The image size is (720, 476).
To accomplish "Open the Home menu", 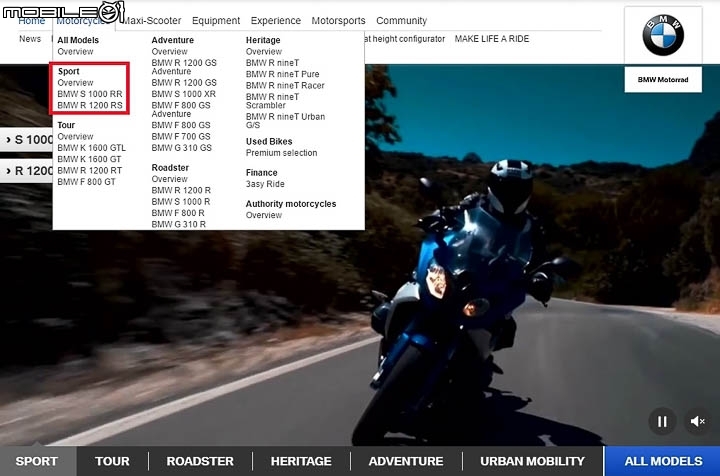I will coord(32,21).
